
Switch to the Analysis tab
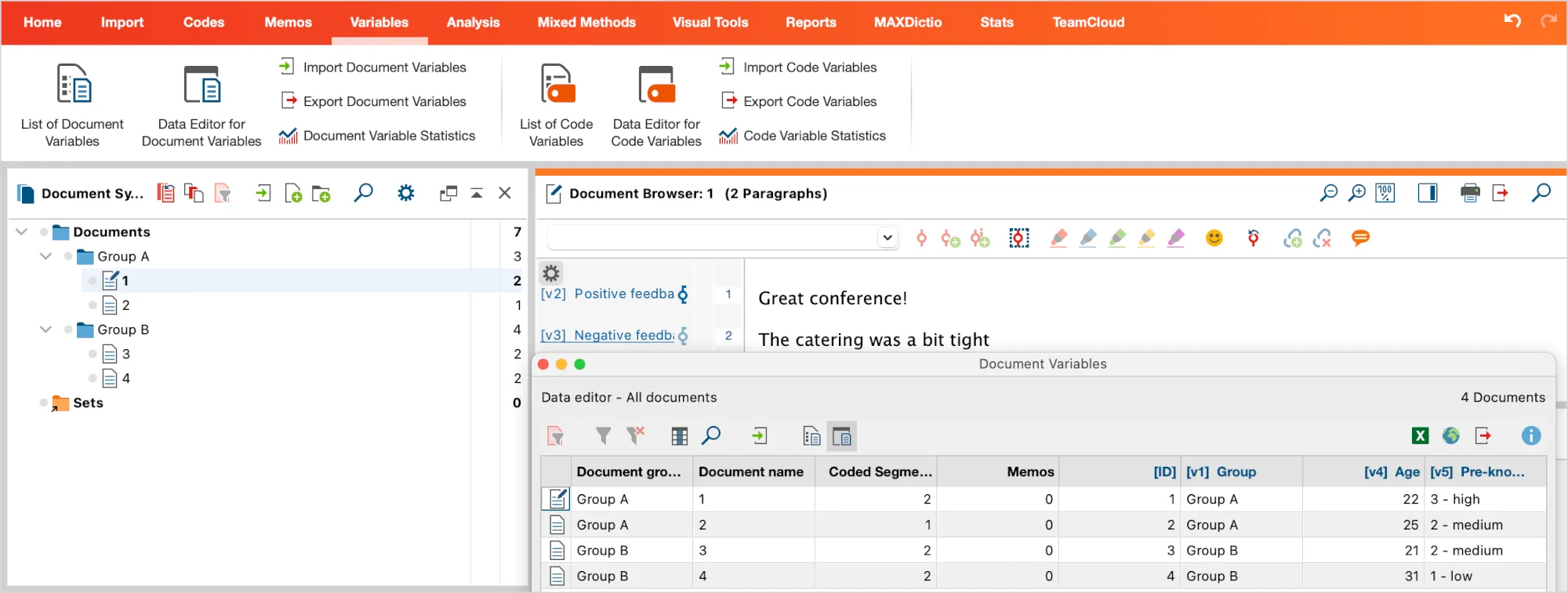[x=473, y=22]
